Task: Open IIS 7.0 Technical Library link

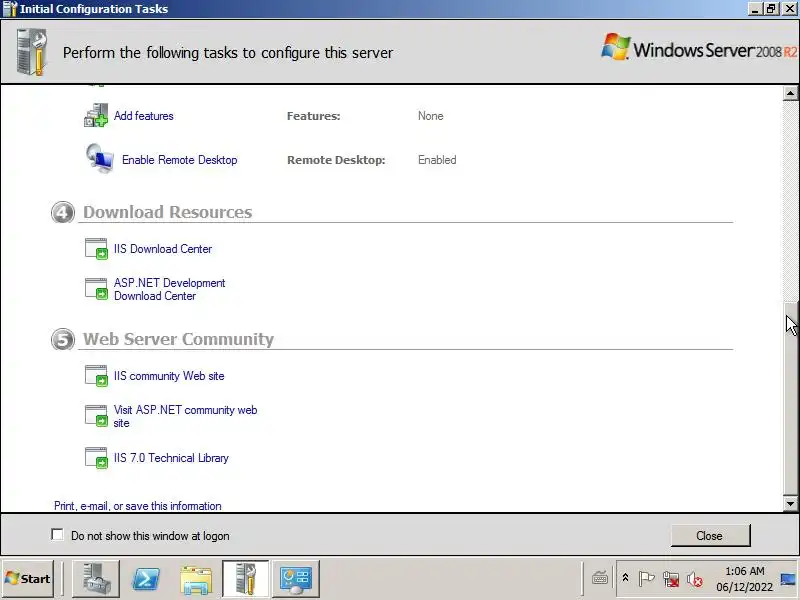Action: pyautogui.click(x=171, y=458)
